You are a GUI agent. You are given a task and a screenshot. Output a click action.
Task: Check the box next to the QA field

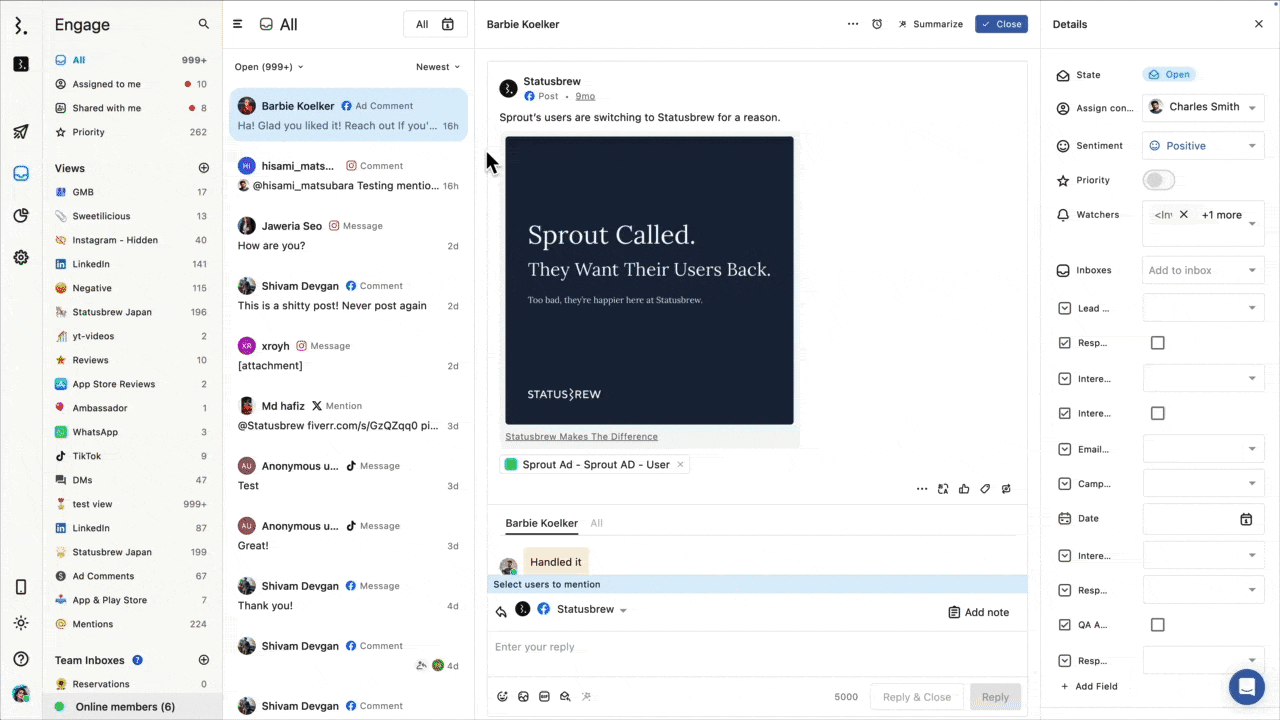tap(1157, 624)
